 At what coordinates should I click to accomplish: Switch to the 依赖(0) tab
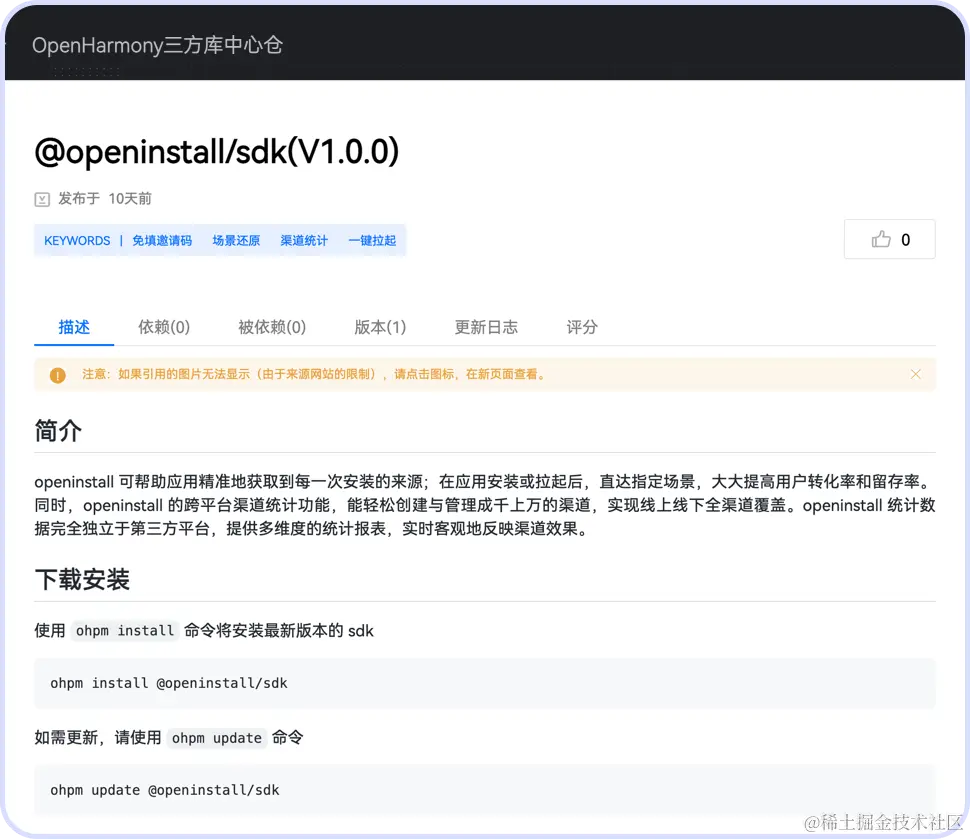click(164, 327)
